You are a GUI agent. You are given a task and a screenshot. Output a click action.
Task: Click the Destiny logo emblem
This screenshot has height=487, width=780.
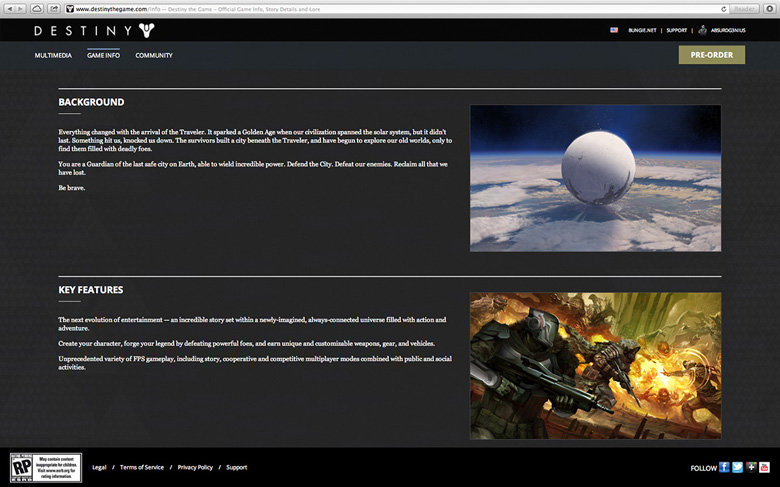pyautogui.click(x=147, y=30)
